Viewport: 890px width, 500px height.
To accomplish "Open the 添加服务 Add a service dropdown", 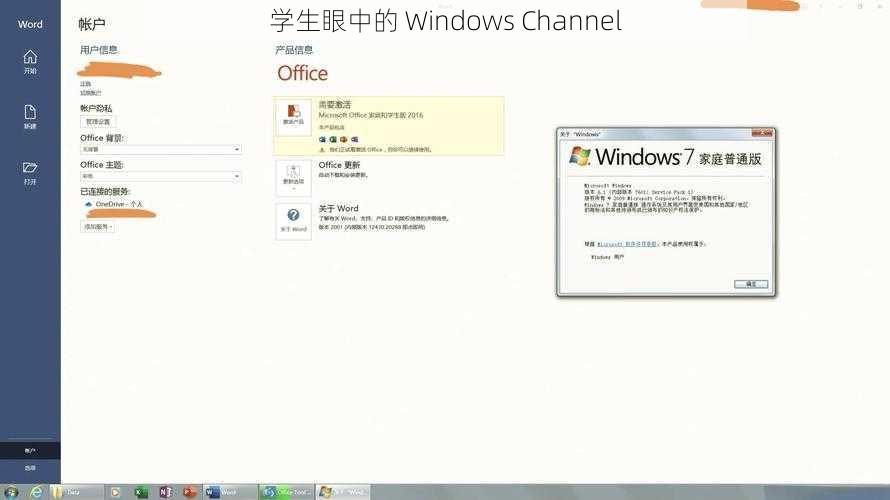I will click(98, 226).
